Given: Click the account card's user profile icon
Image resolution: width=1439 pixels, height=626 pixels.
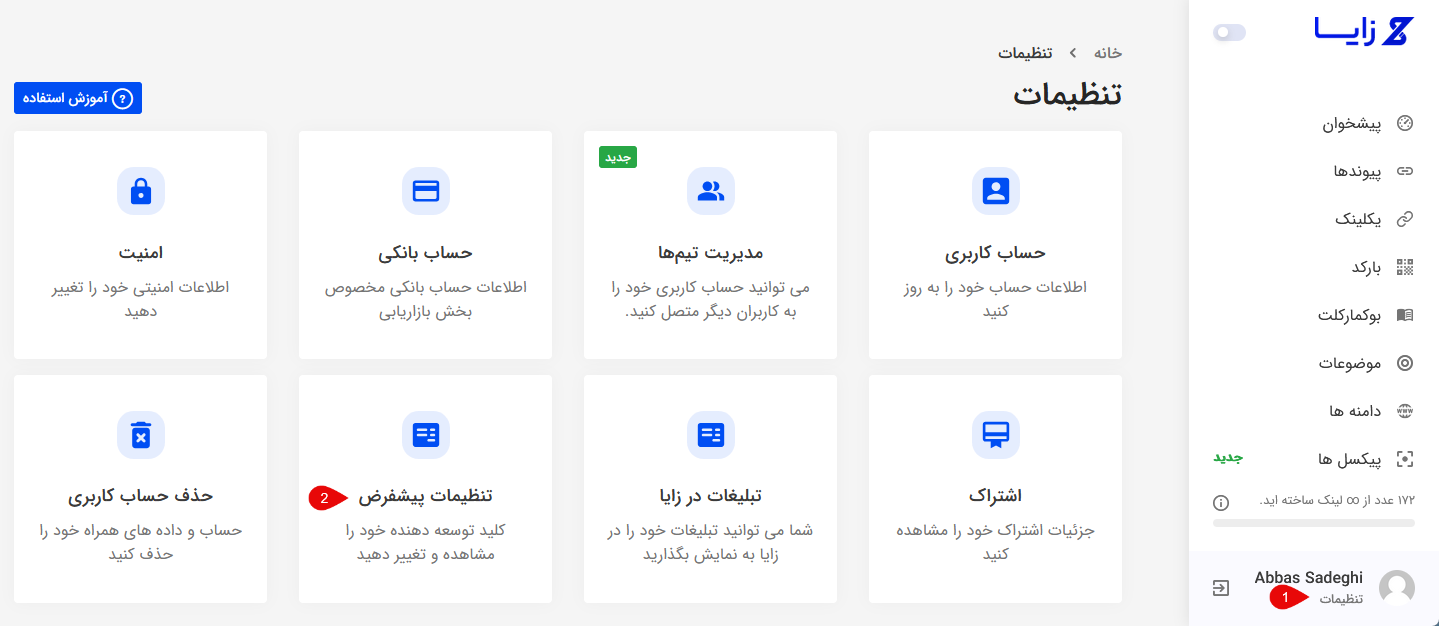Looking at the screenshot, I should pos(995,191).
